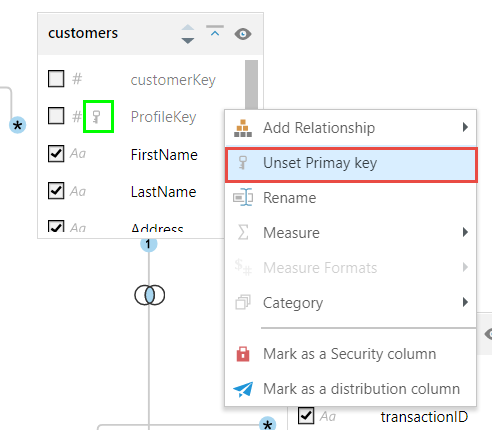Click the ProfileKey column name

(x=163, y=117)
